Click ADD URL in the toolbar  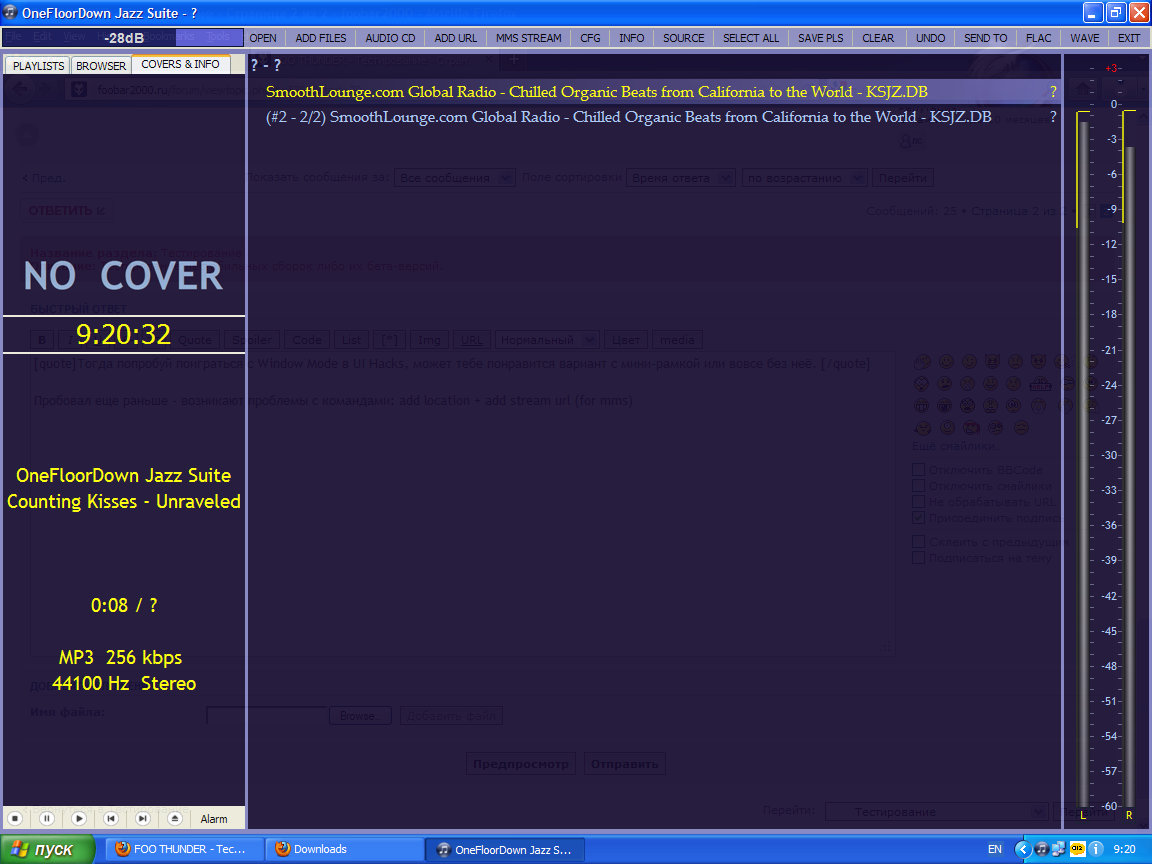pyautogui.click(x=456, y=38)
